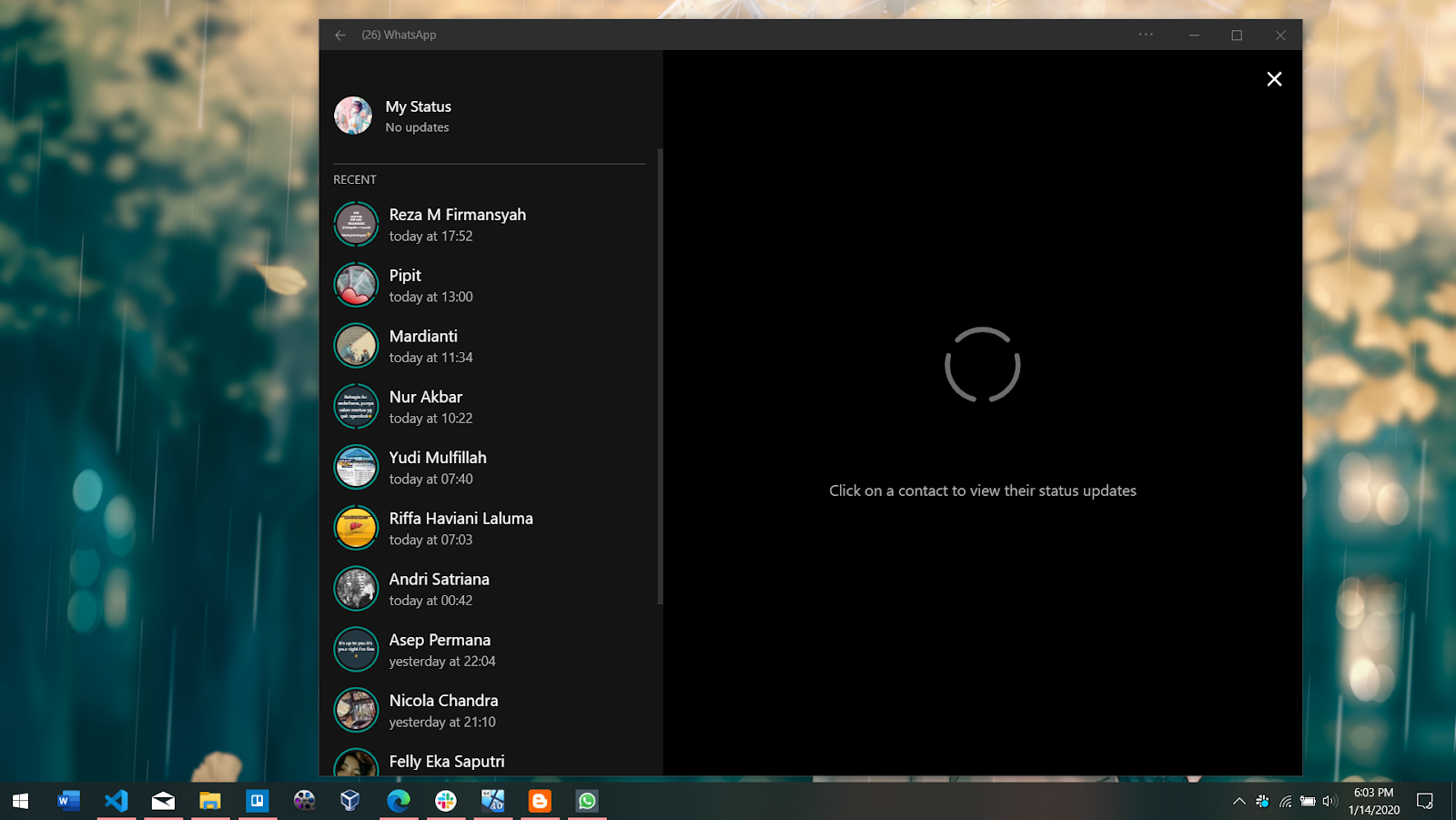The height and width of the screenshot is (820, 1456).
Task: Click the name Felly Eka Saputri
Action: point(447,762)
